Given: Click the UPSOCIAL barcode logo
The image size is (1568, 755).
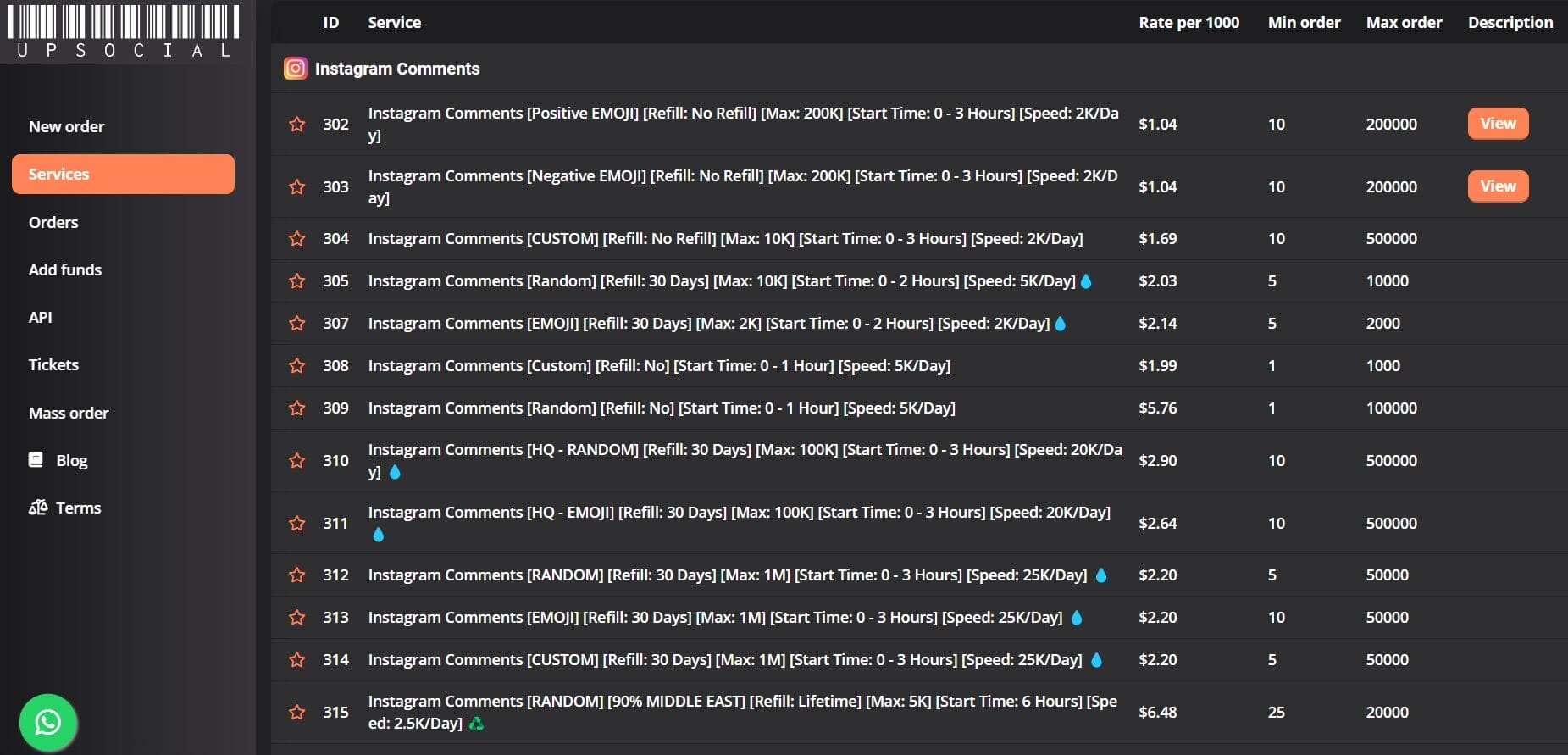Looking at the screenshot, I should tap(124, 31).
